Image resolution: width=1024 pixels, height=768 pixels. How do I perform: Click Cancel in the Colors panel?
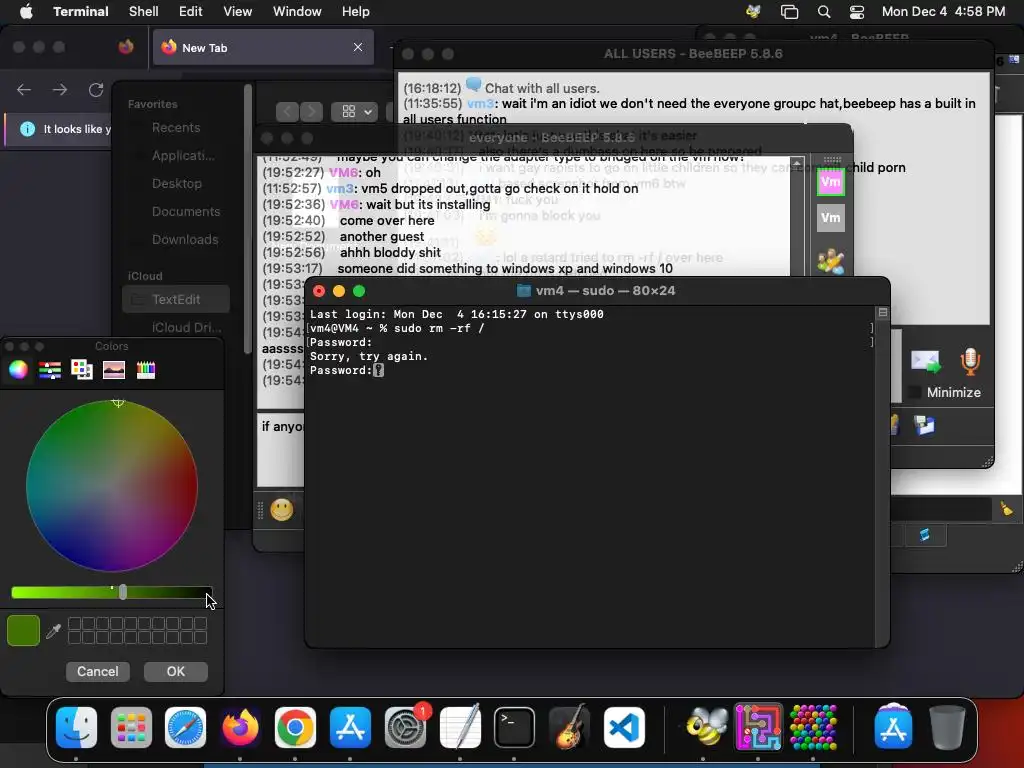pos(98,671)
